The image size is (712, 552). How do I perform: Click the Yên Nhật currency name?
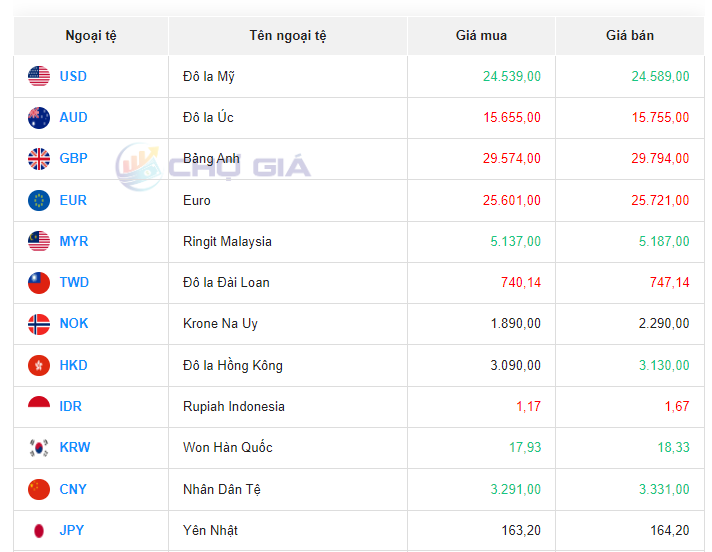pyautogui.click(x=210, y=530)
